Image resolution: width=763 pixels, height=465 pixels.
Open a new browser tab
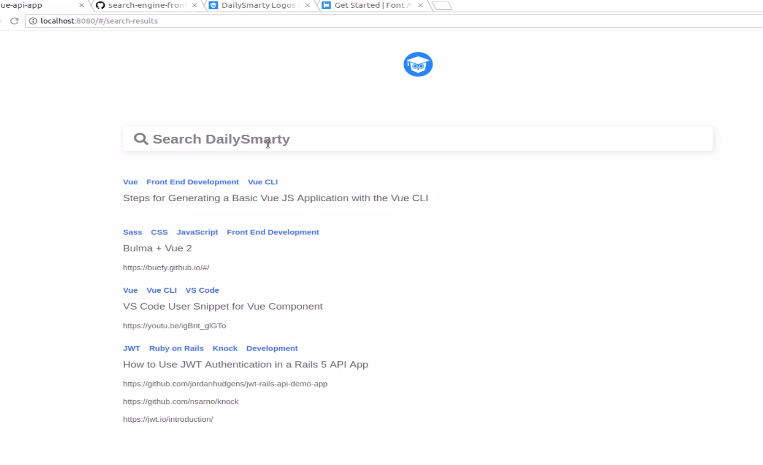tap(442, 6)
